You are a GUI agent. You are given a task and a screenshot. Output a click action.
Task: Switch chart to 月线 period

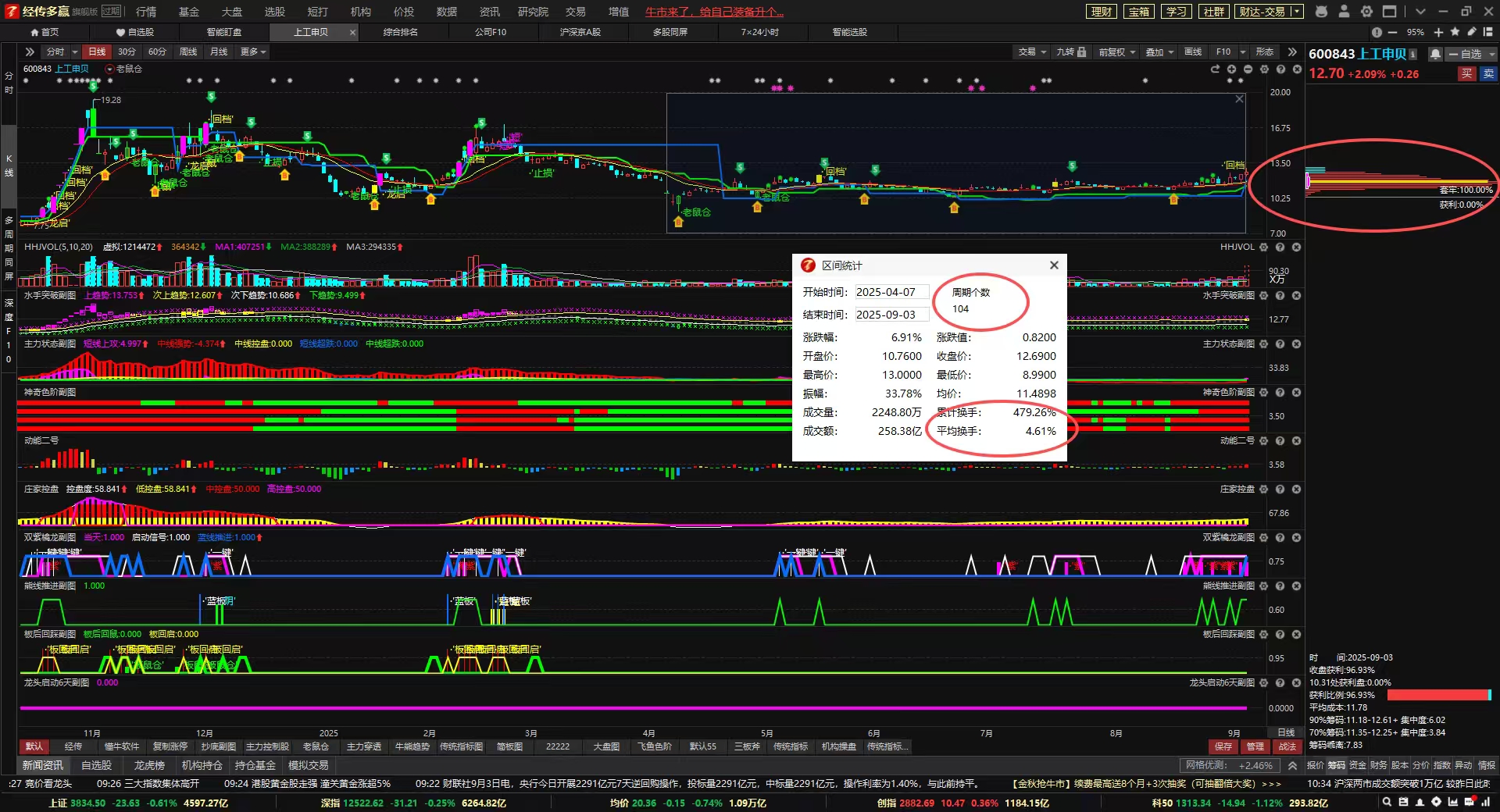point(219,52)
